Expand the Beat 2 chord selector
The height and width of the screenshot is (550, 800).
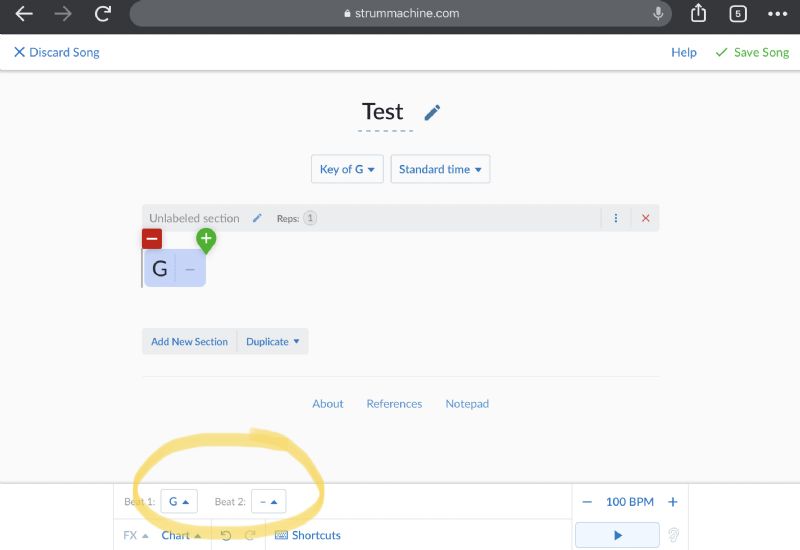click(x=268, y=502)
